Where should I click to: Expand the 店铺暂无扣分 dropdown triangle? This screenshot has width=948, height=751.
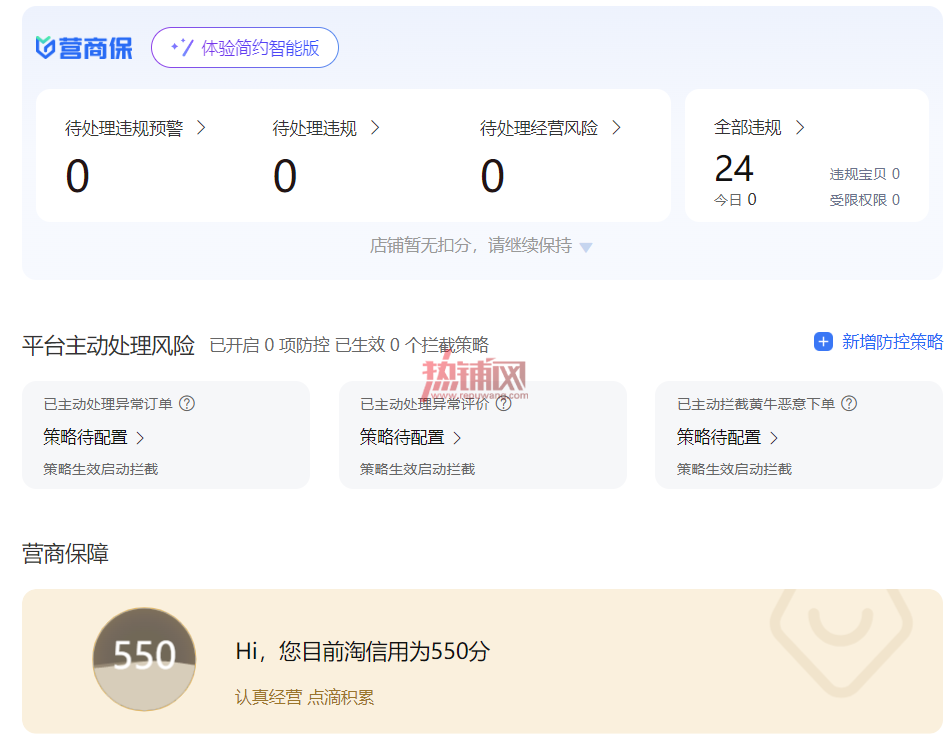click(585, 247)
